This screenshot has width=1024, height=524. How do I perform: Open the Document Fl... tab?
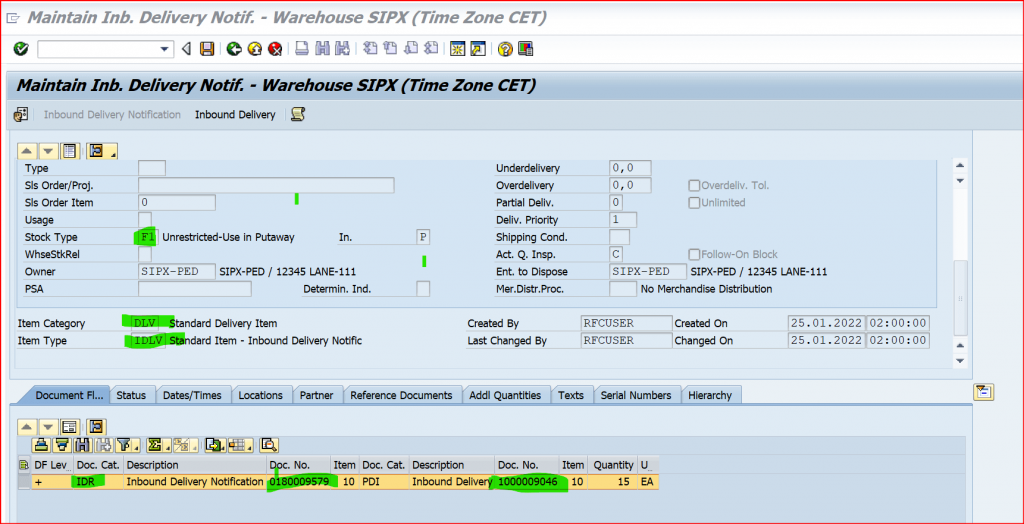(x=69, y=395)
